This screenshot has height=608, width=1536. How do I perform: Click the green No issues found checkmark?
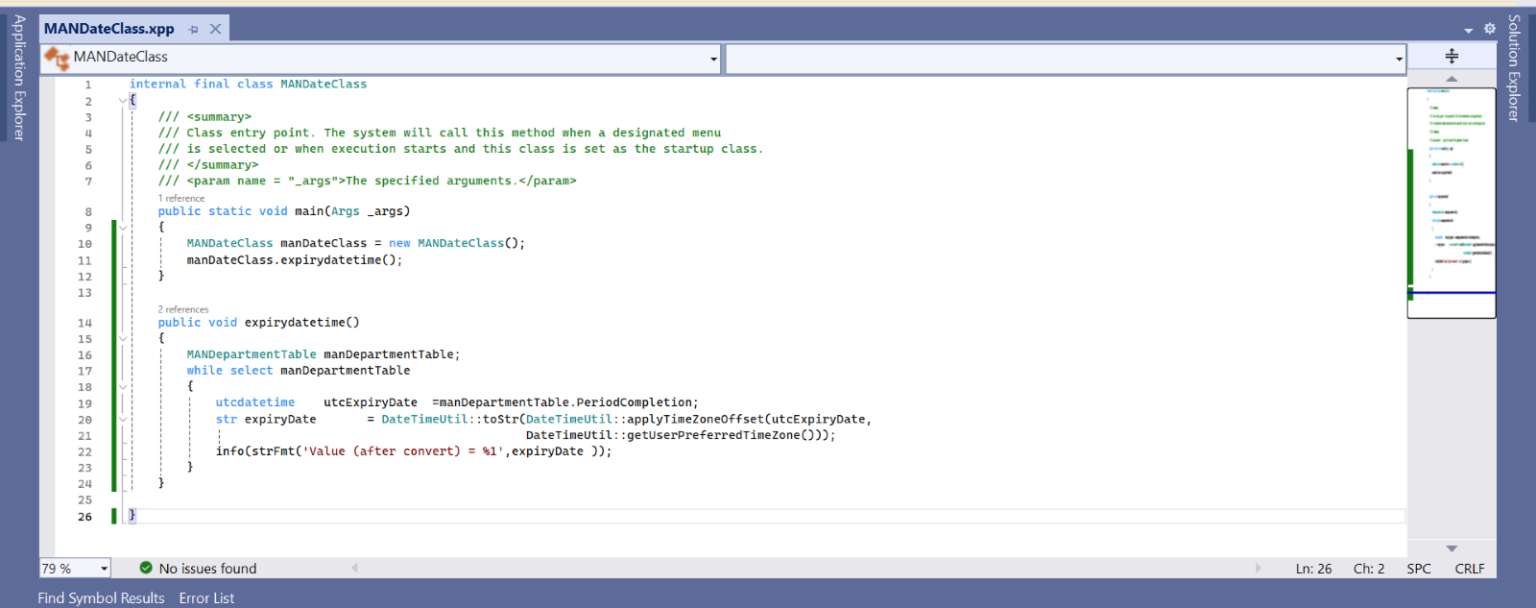point(146,568)
